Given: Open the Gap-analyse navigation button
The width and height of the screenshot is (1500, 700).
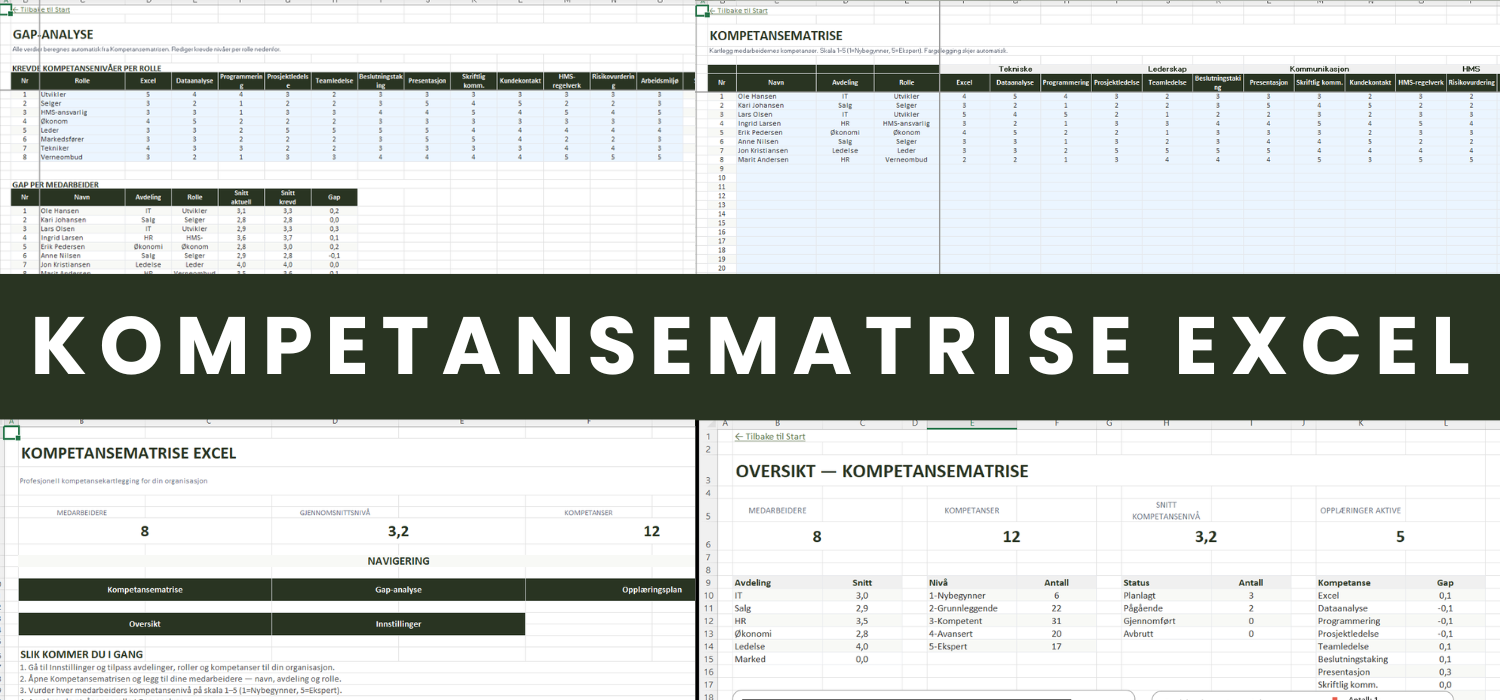Looking at the screenshot, I should click(397, 590).
